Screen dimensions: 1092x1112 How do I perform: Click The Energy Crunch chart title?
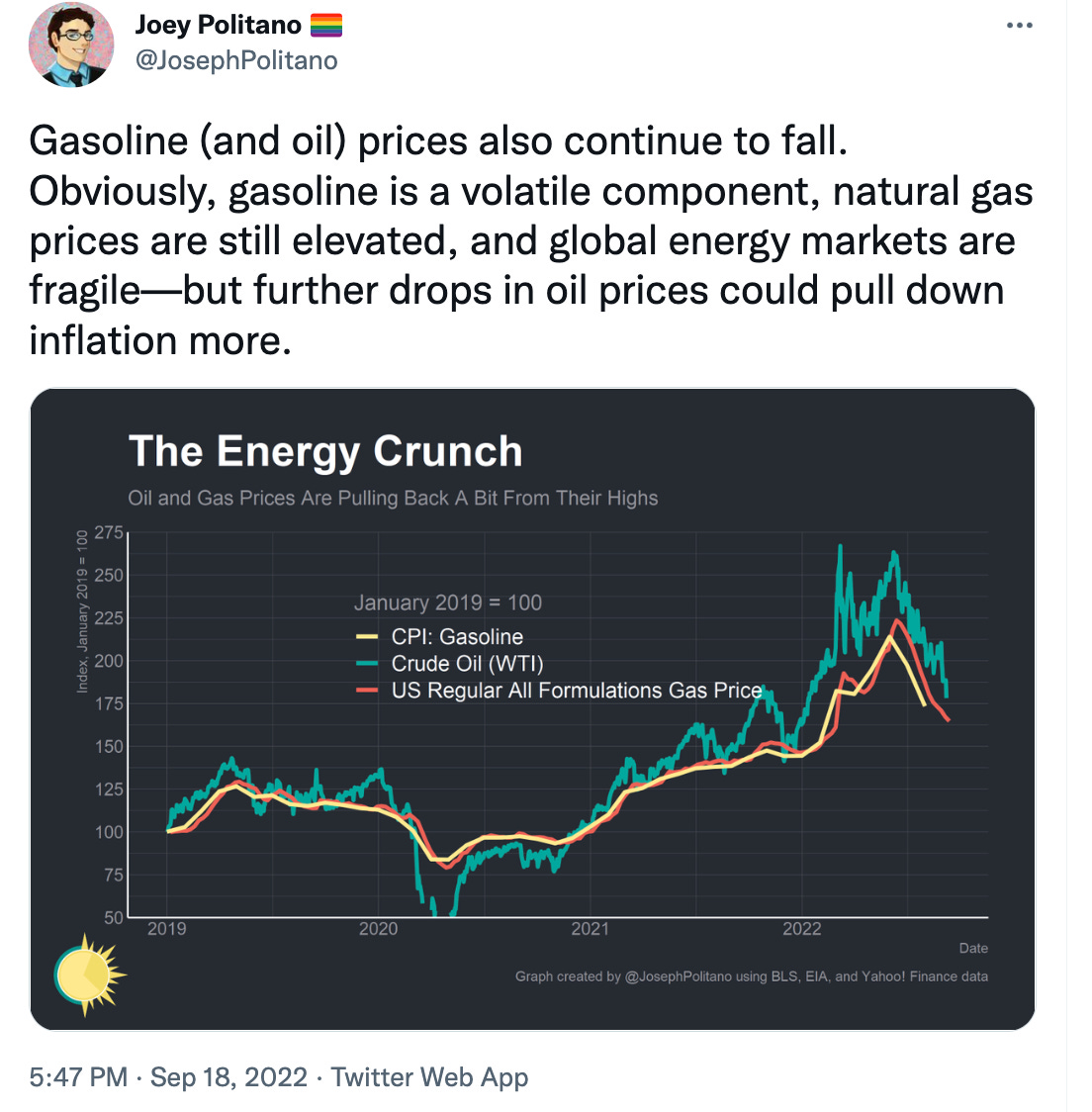pyautogui.click(x=325, y=451)
